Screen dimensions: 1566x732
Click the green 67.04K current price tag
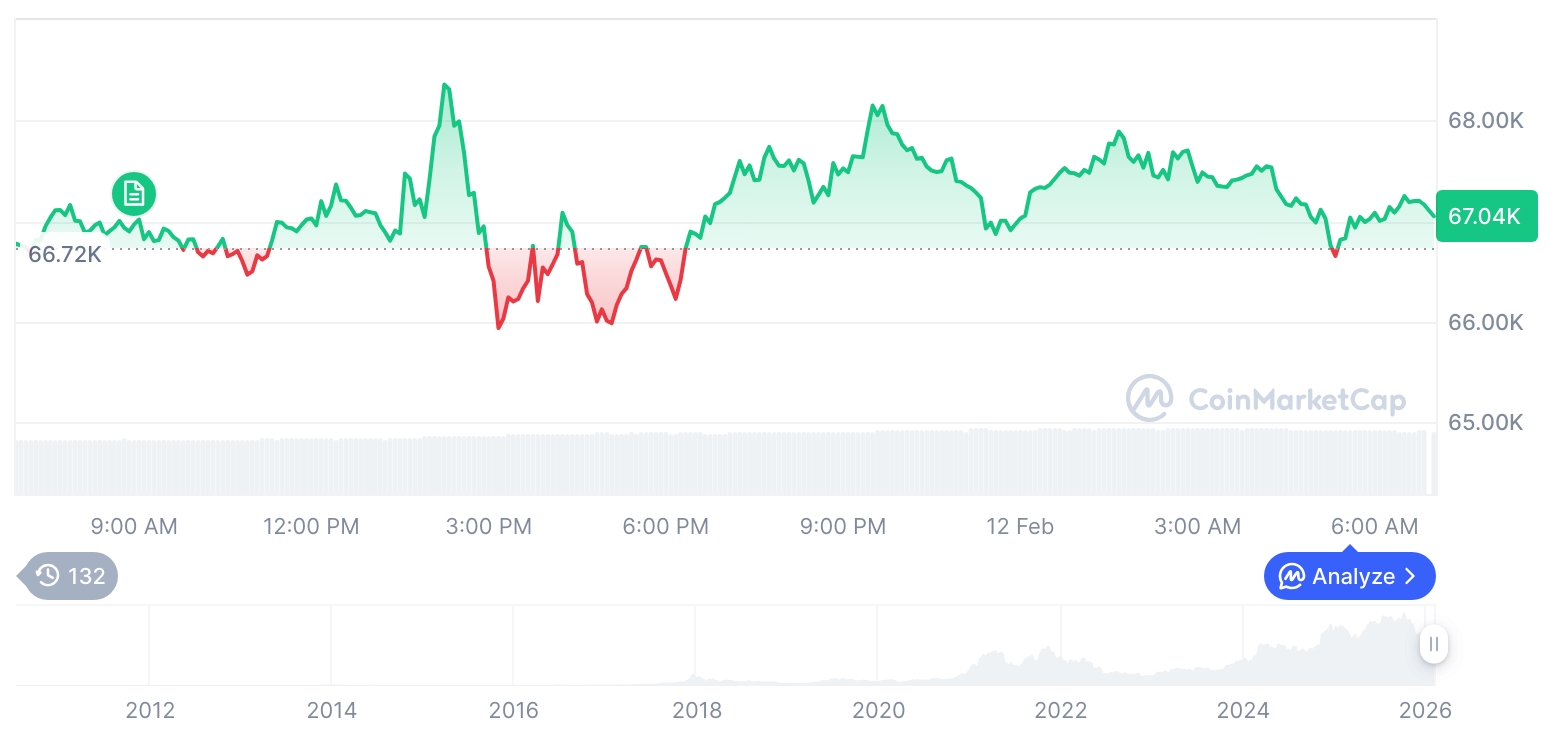coord(1485,216)
